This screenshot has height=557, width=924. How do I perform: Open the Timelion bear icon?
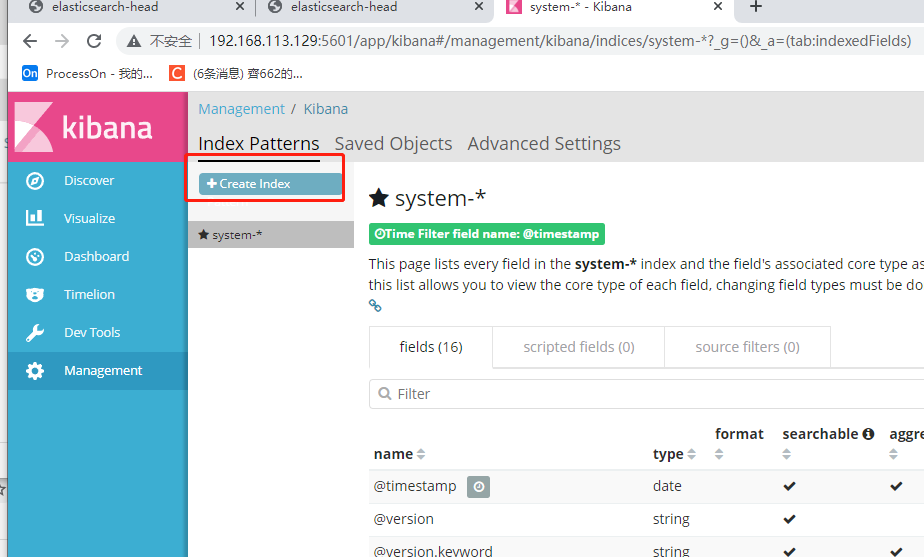point(35,294)
